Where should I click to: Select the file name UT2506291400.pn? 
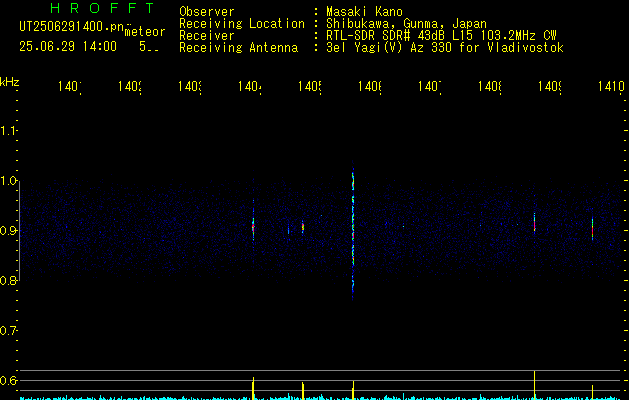pyautogui.click(x=72, y=27)
